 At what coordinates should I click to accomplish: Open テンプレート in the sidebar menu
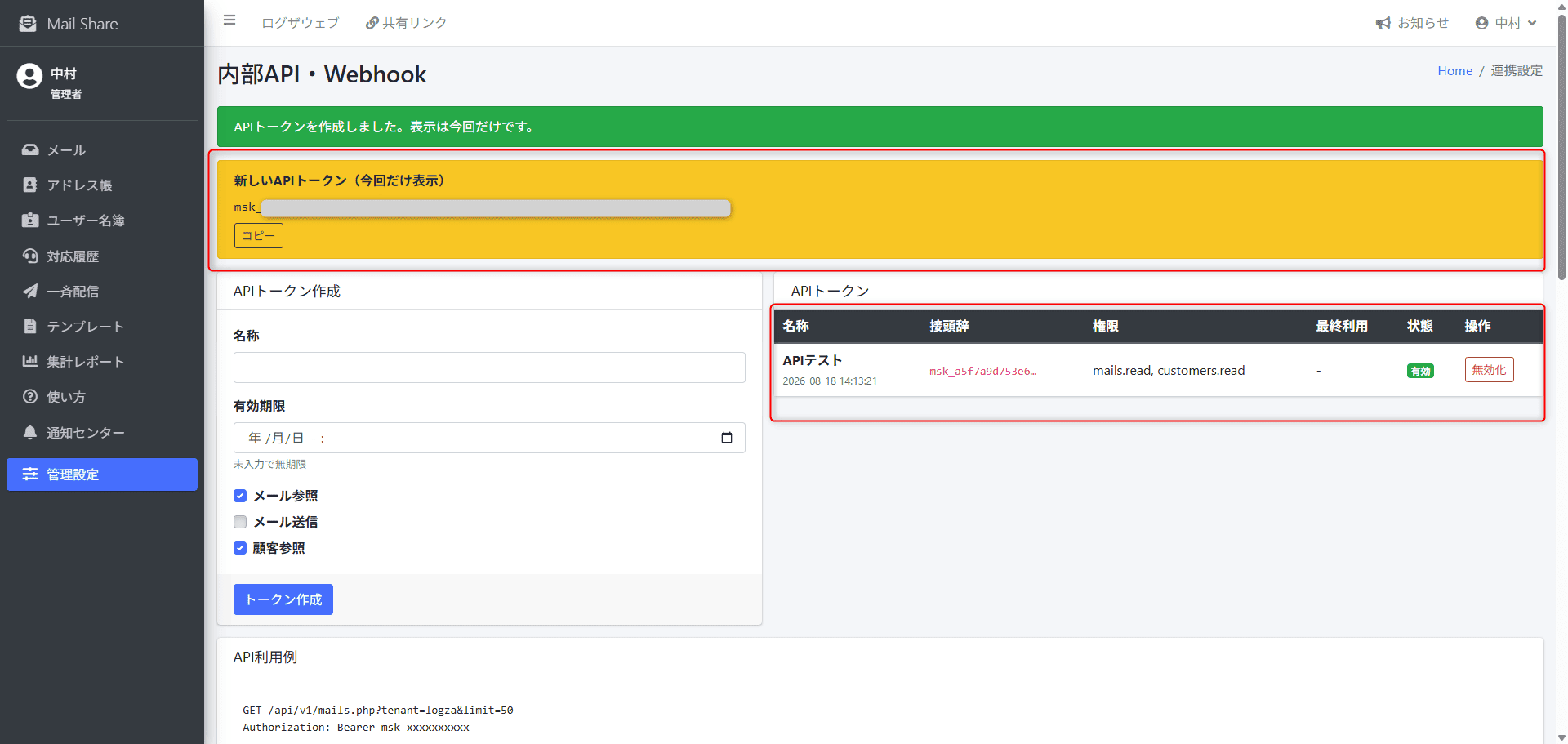102,326
